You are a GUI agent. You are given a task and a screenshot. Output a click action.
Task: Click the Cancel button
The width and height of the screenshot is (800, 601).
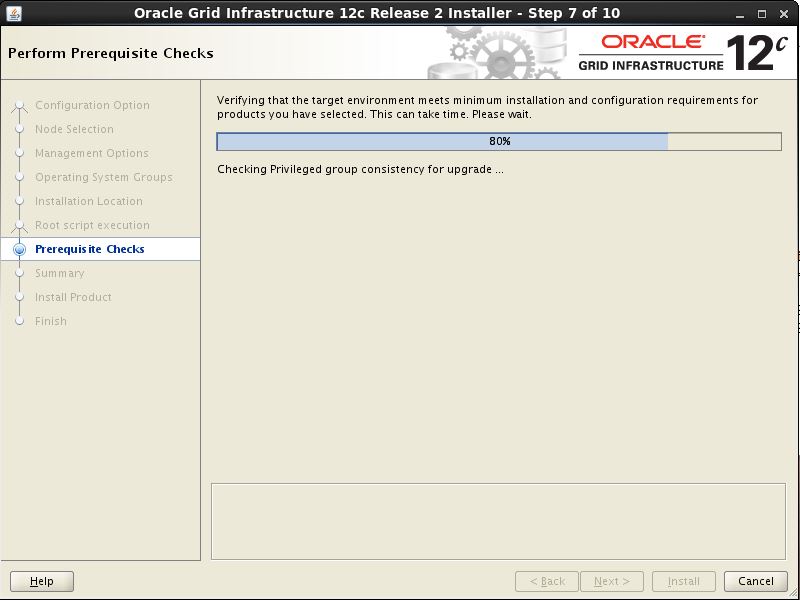pos(756,581)
